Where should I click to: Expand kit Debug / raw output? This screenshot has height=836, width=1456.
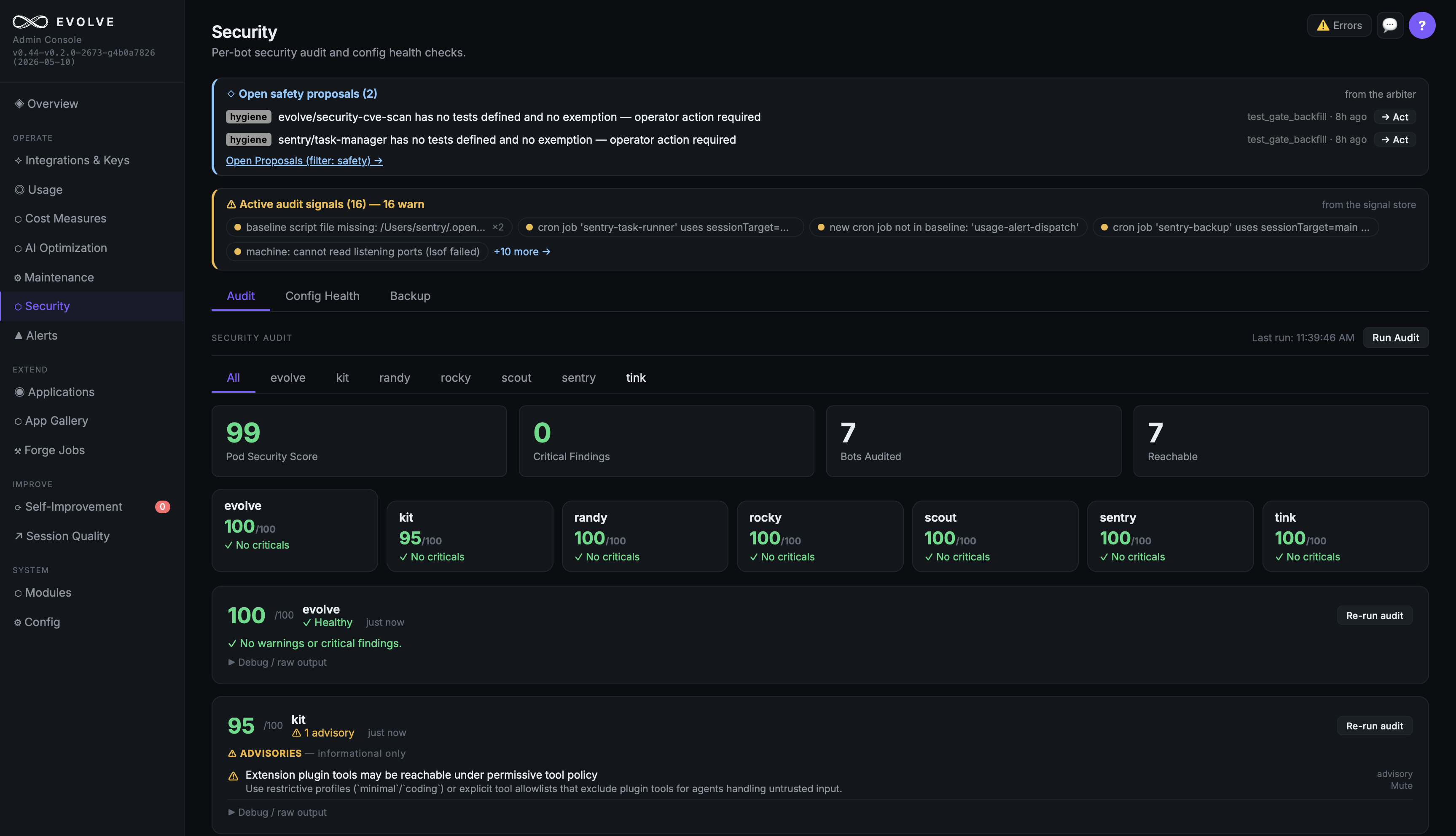click(277, 812)
